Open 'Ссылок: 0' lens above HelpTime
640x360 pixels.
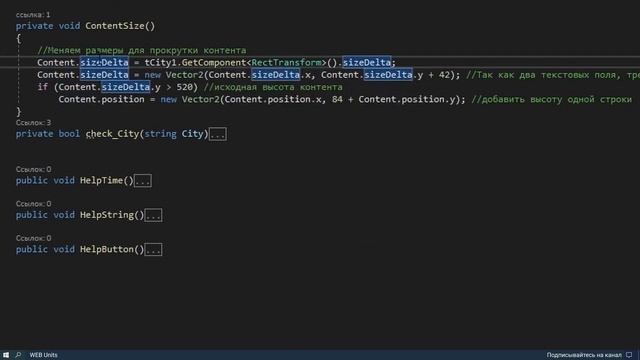click(33, 169)
